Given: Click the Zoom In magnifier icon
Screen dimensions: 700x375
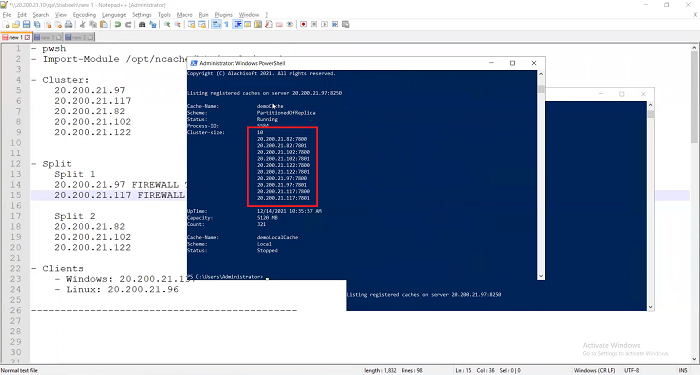Looking at the screenshot, I should pos(167,25).
